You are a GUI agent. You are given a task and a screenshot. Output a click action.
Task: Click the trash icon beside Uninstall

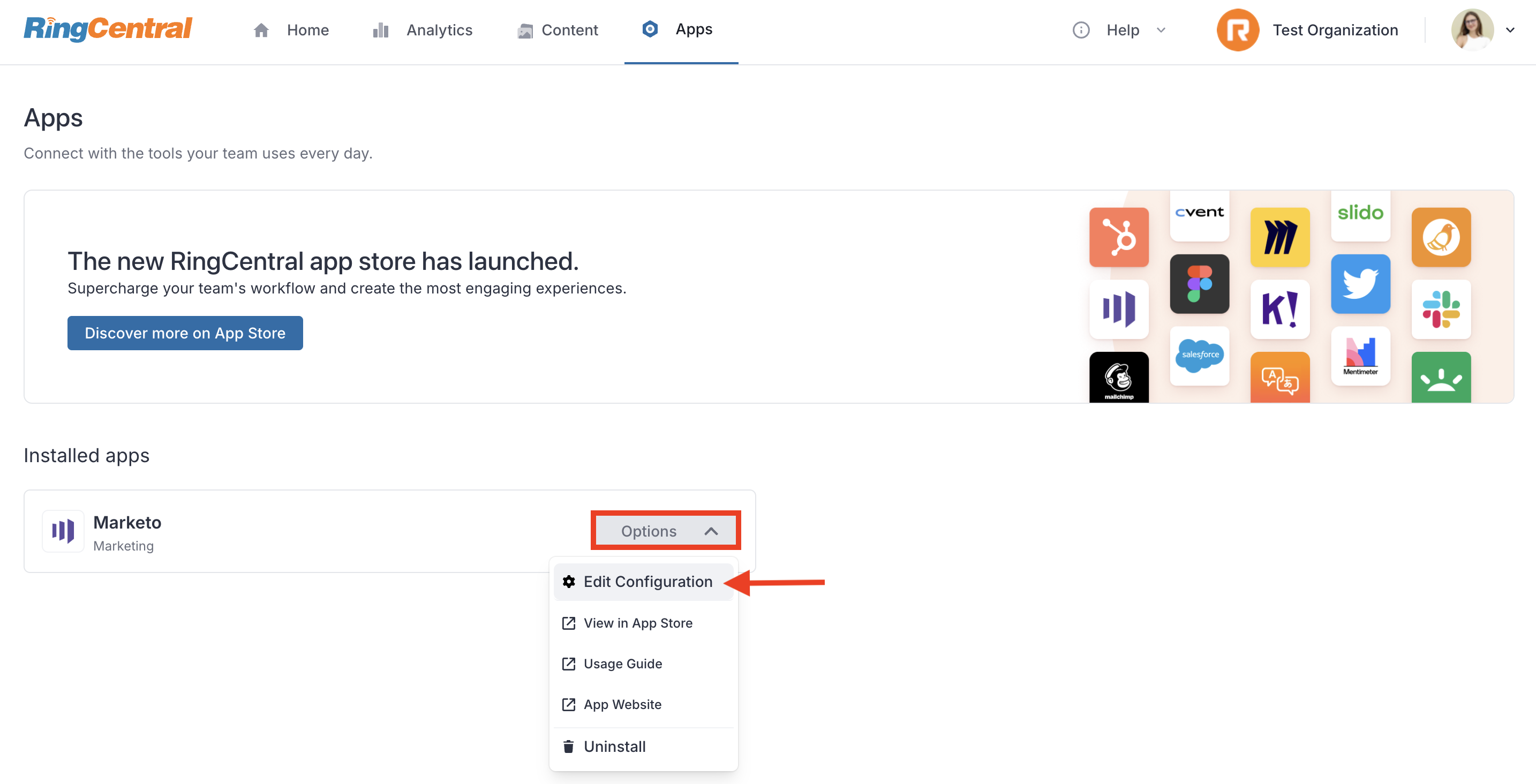click(x=568, y=747)
